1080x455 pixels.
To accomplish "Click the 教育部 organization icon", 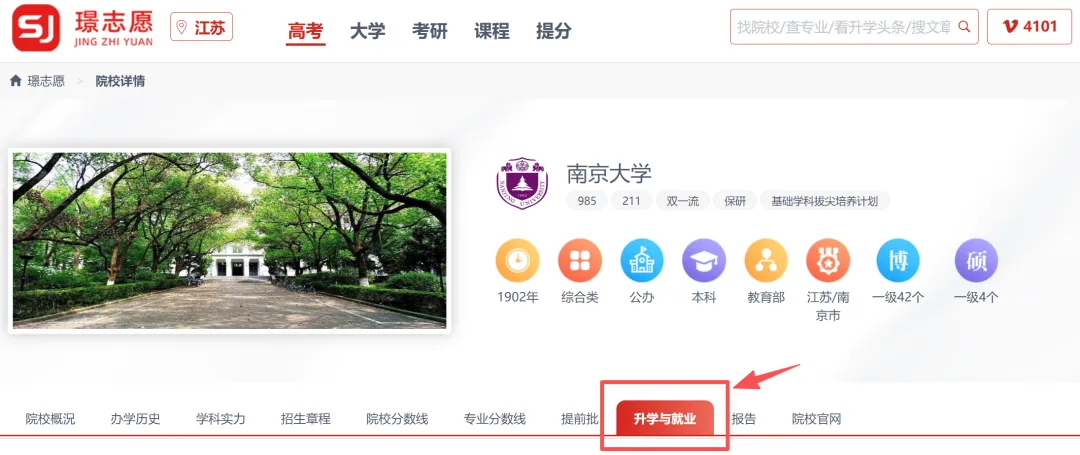I will 766,261.
